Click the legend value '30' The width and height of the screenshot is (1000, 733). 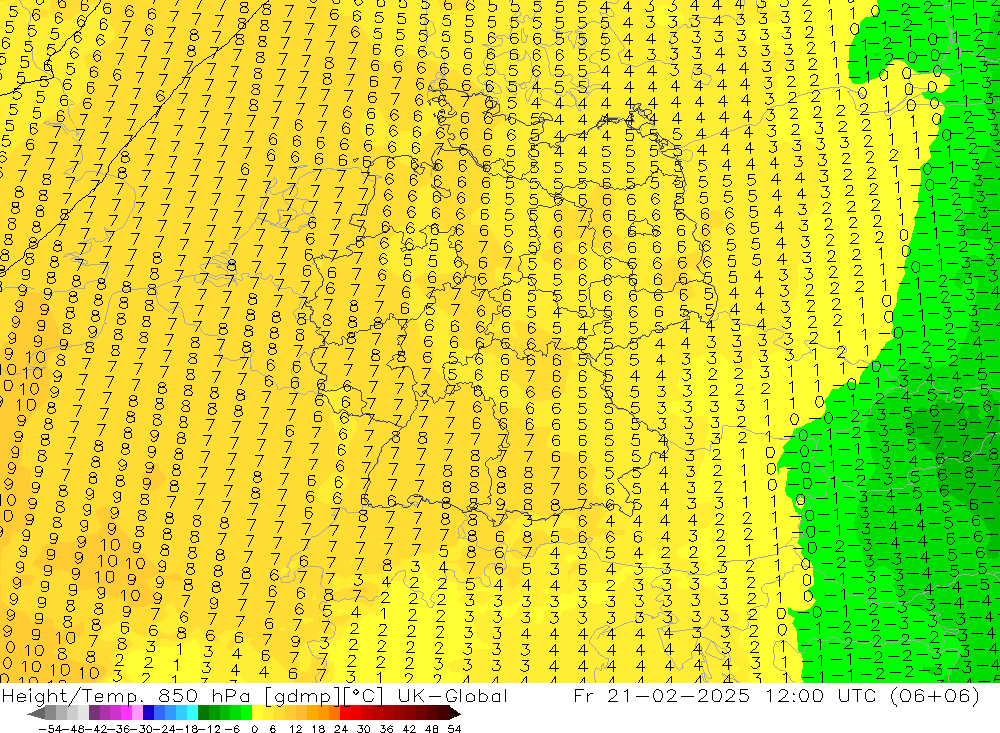(364, 729)
